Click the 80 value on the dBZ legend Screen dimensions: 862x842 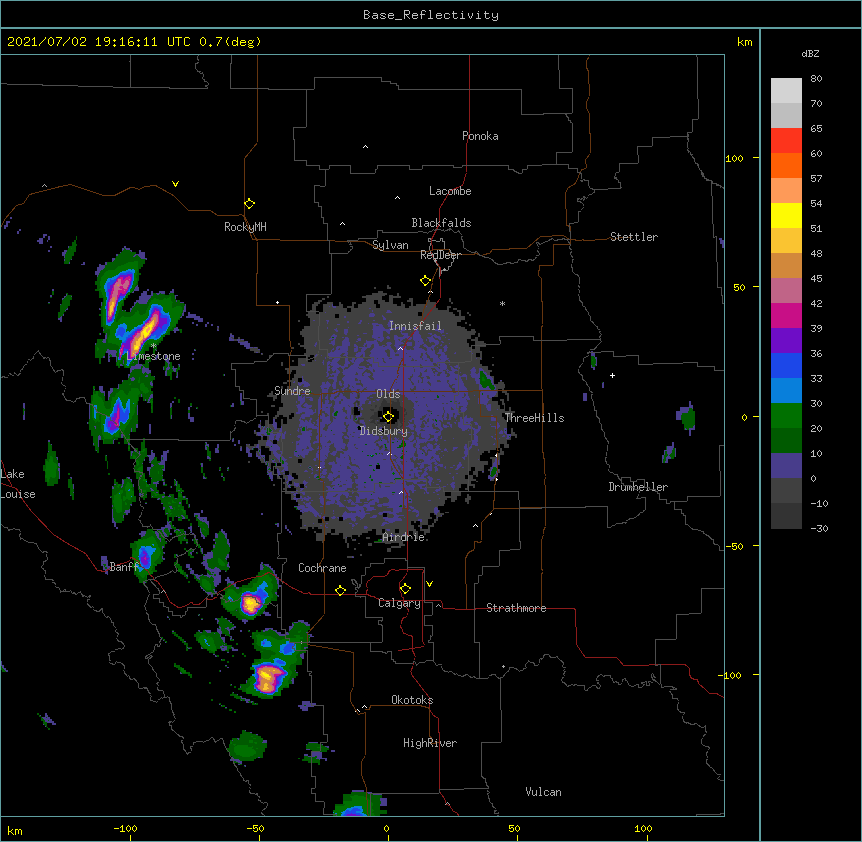click(x=816, y=79)
